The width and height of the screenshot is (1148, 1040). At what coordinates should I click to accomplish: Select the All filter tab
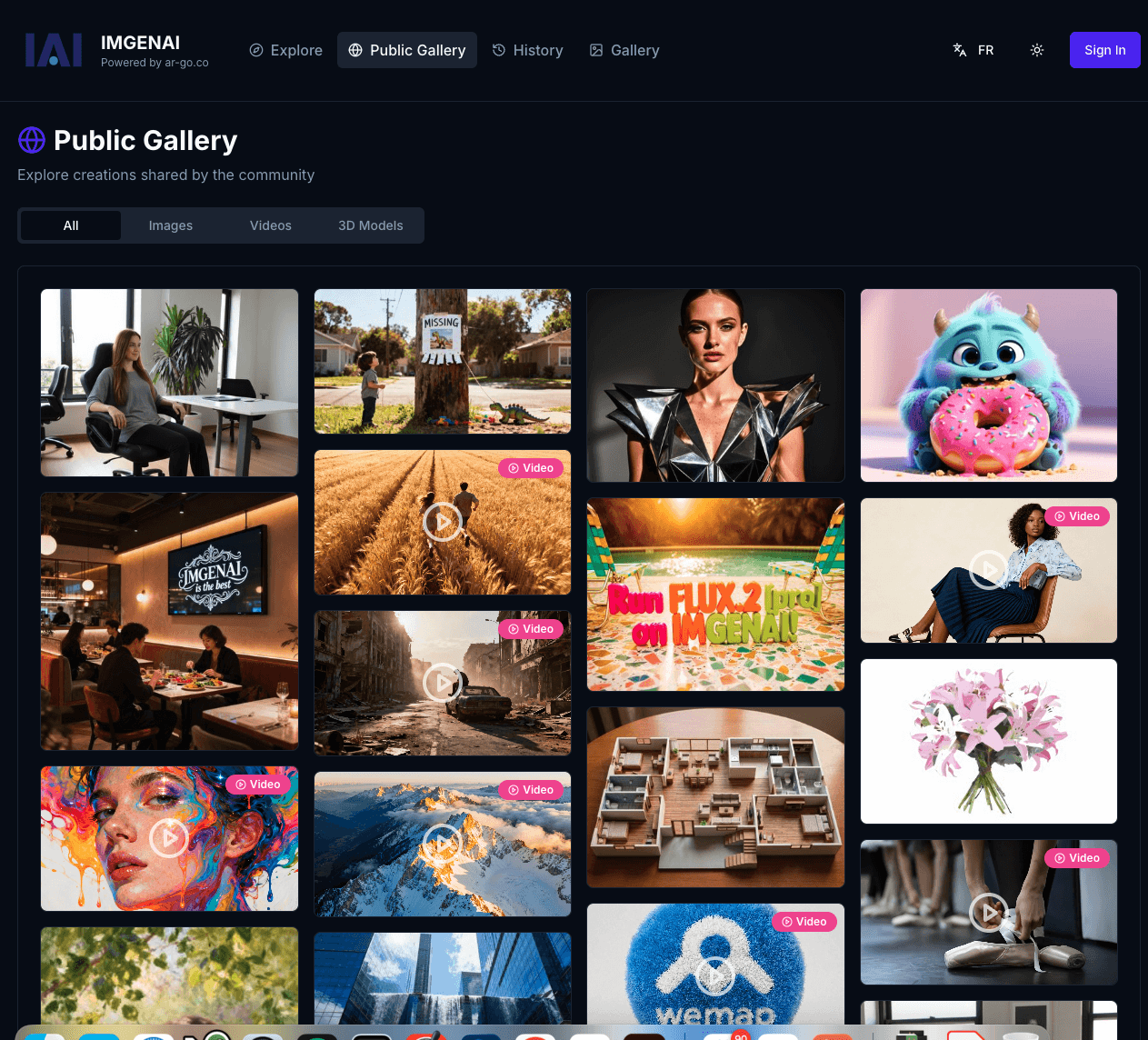tap(71, 225)
